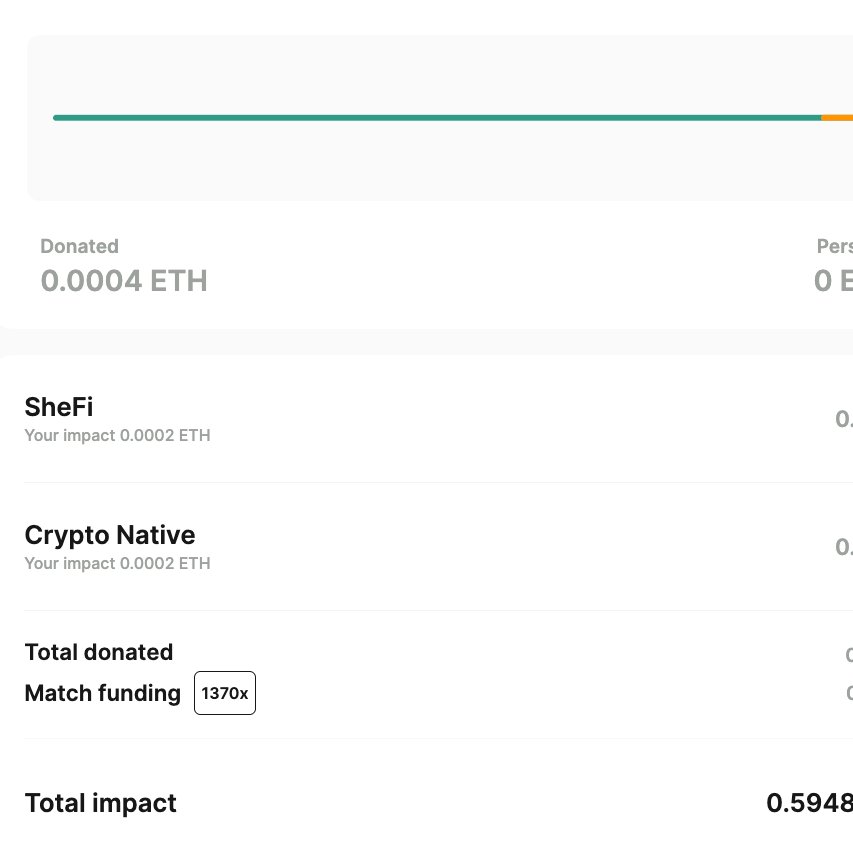Click the Crypto Native row amount on the right
853x853 pixels.
point(844,547)
